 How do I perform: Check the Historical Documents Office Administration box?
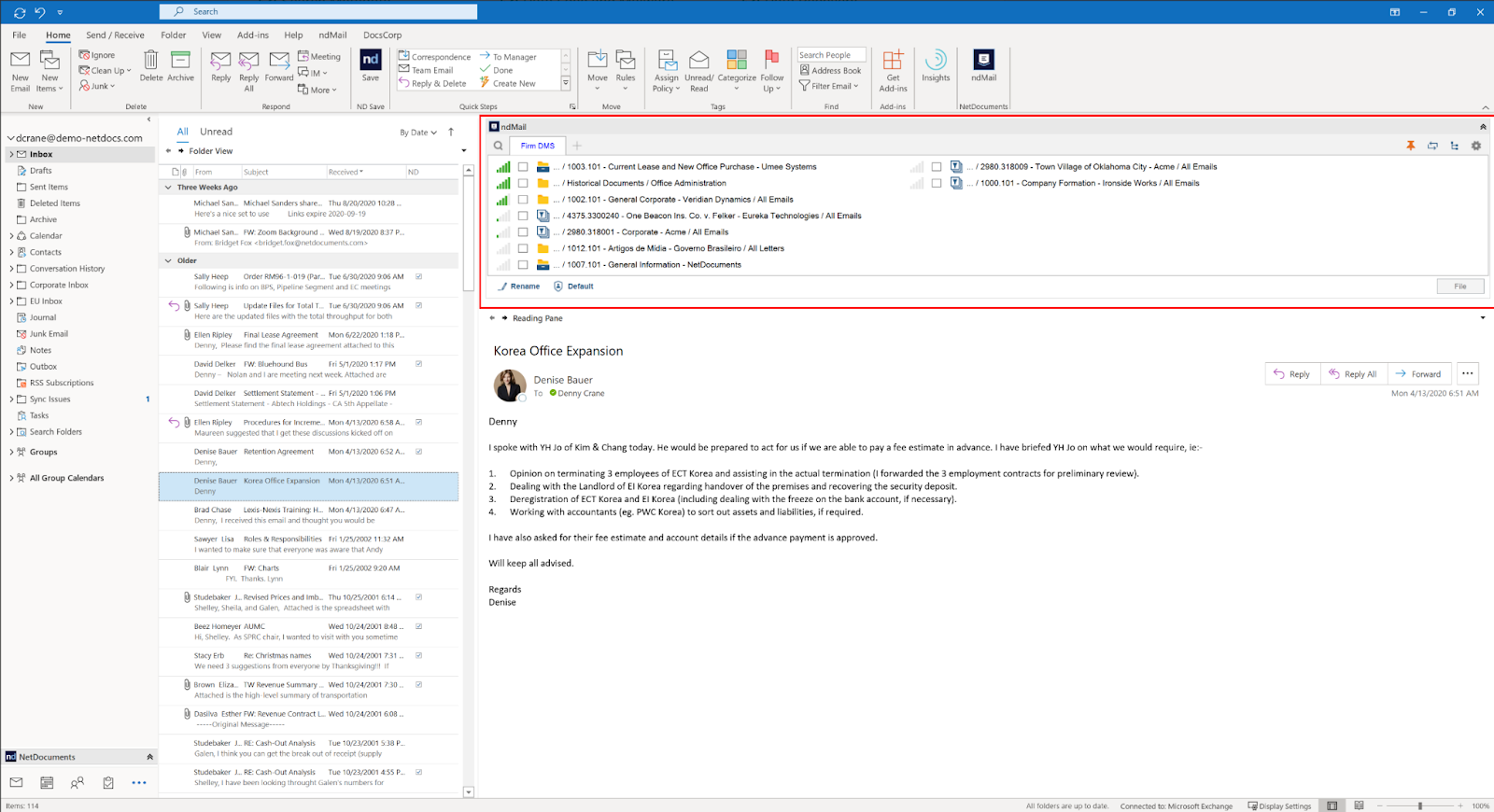523,183
